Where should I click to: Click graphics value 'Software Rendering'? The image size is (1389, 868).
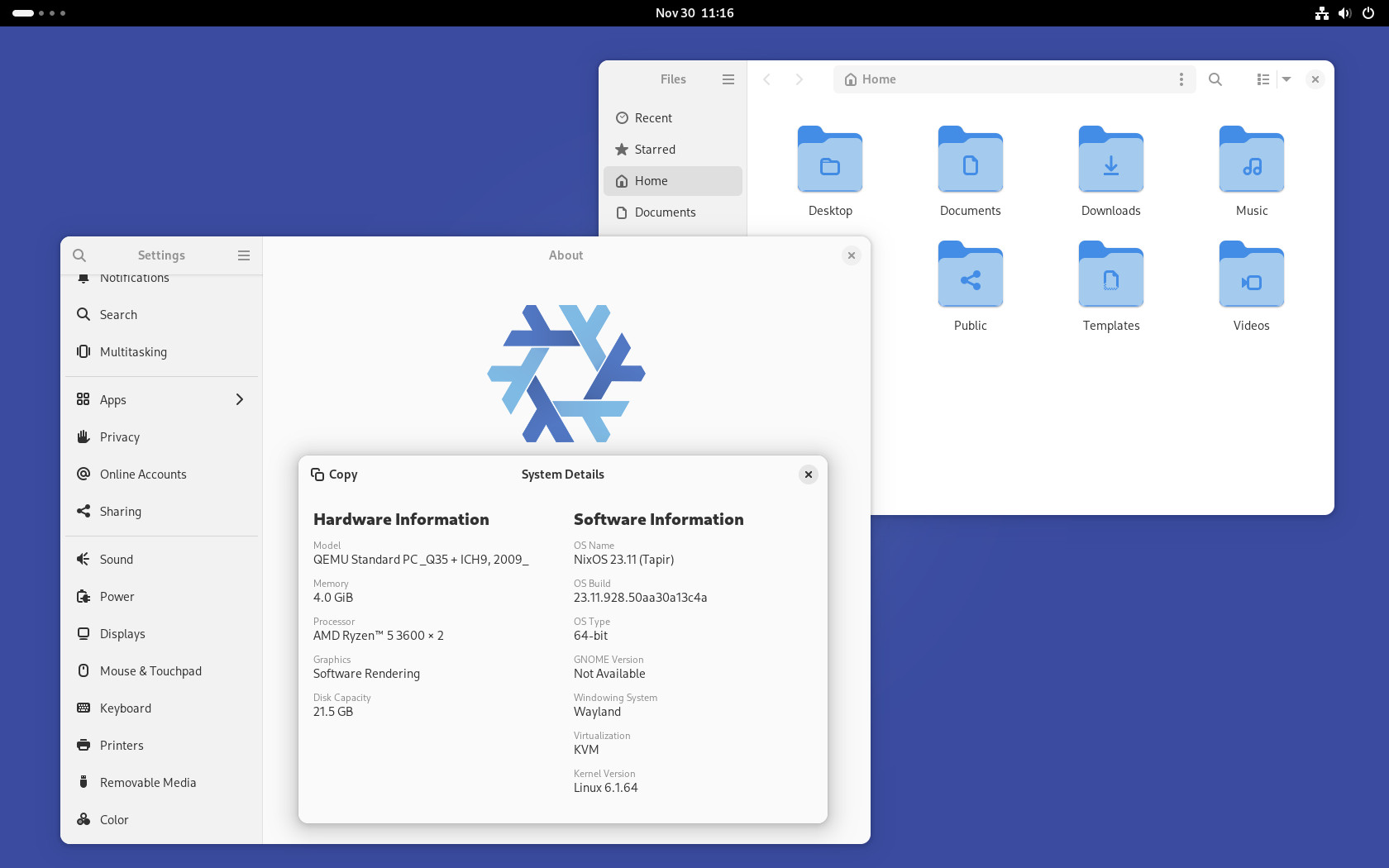pyautogui.click(x=366, y=674)
